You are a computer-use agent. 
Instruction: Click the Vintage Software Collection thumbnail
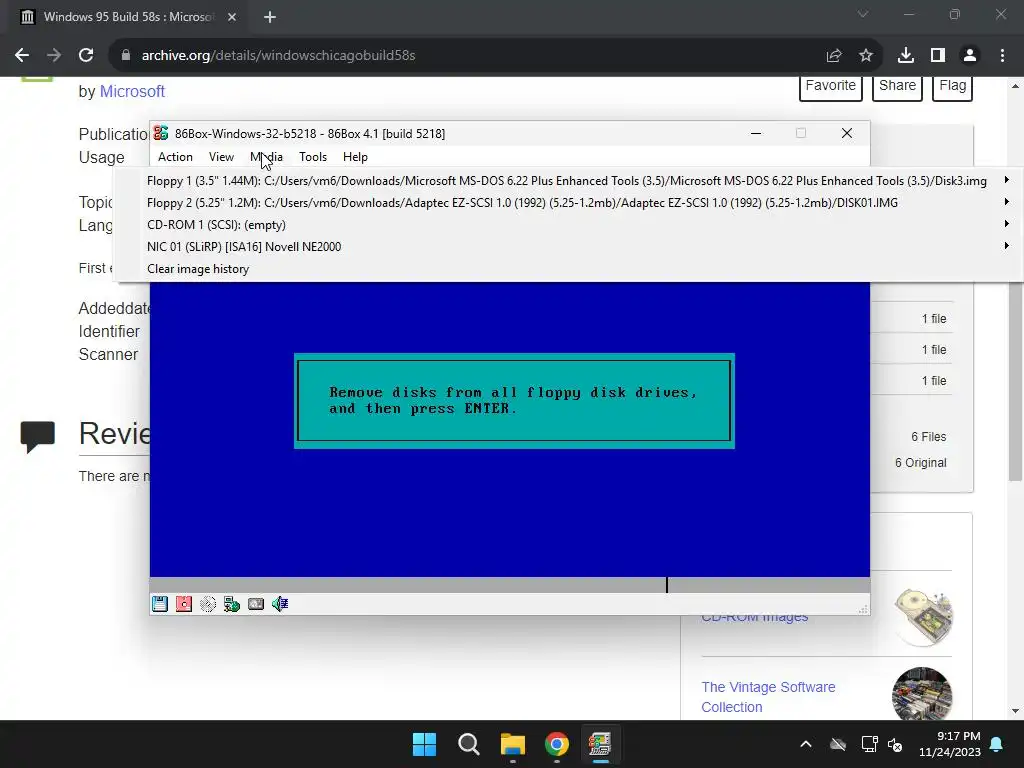tap(922, 694)
